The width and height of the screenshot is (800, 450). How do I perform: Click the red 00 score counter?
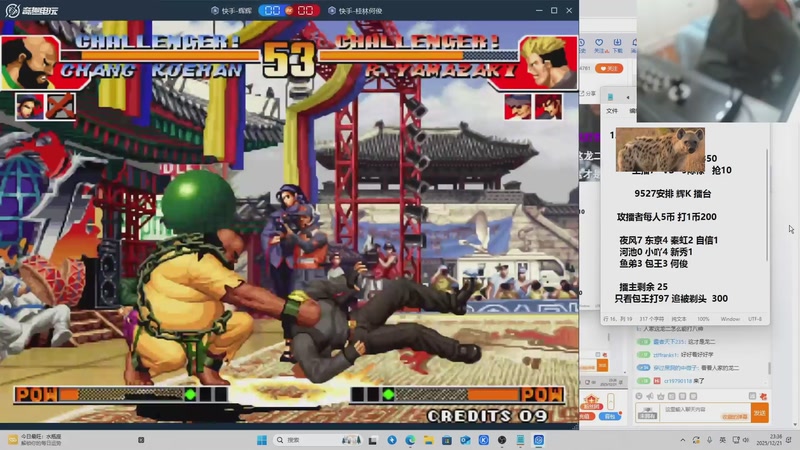pos(305,11)
